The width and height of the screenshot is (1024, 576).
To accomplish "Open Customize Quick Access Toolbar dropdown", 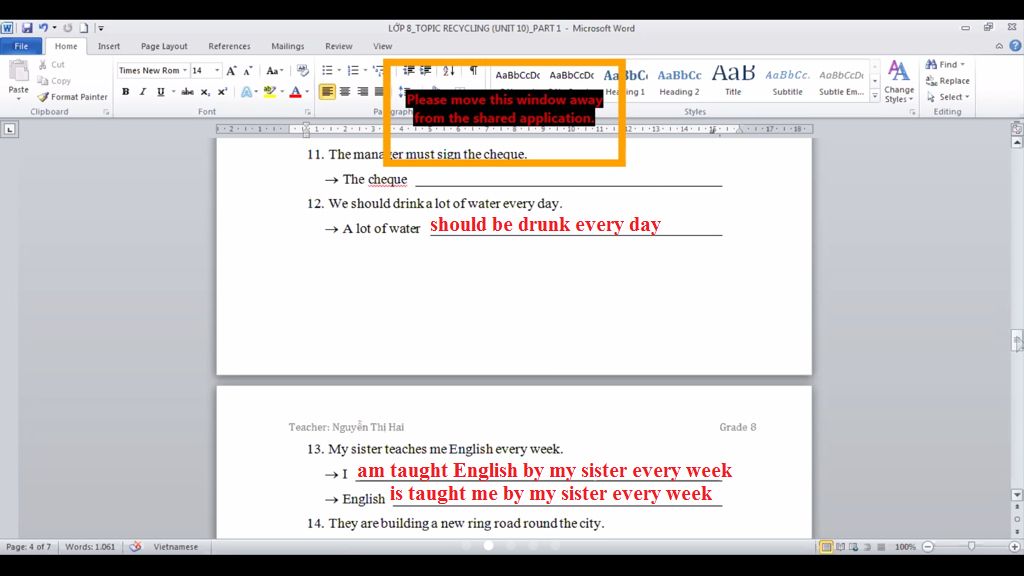I will 101,28.
